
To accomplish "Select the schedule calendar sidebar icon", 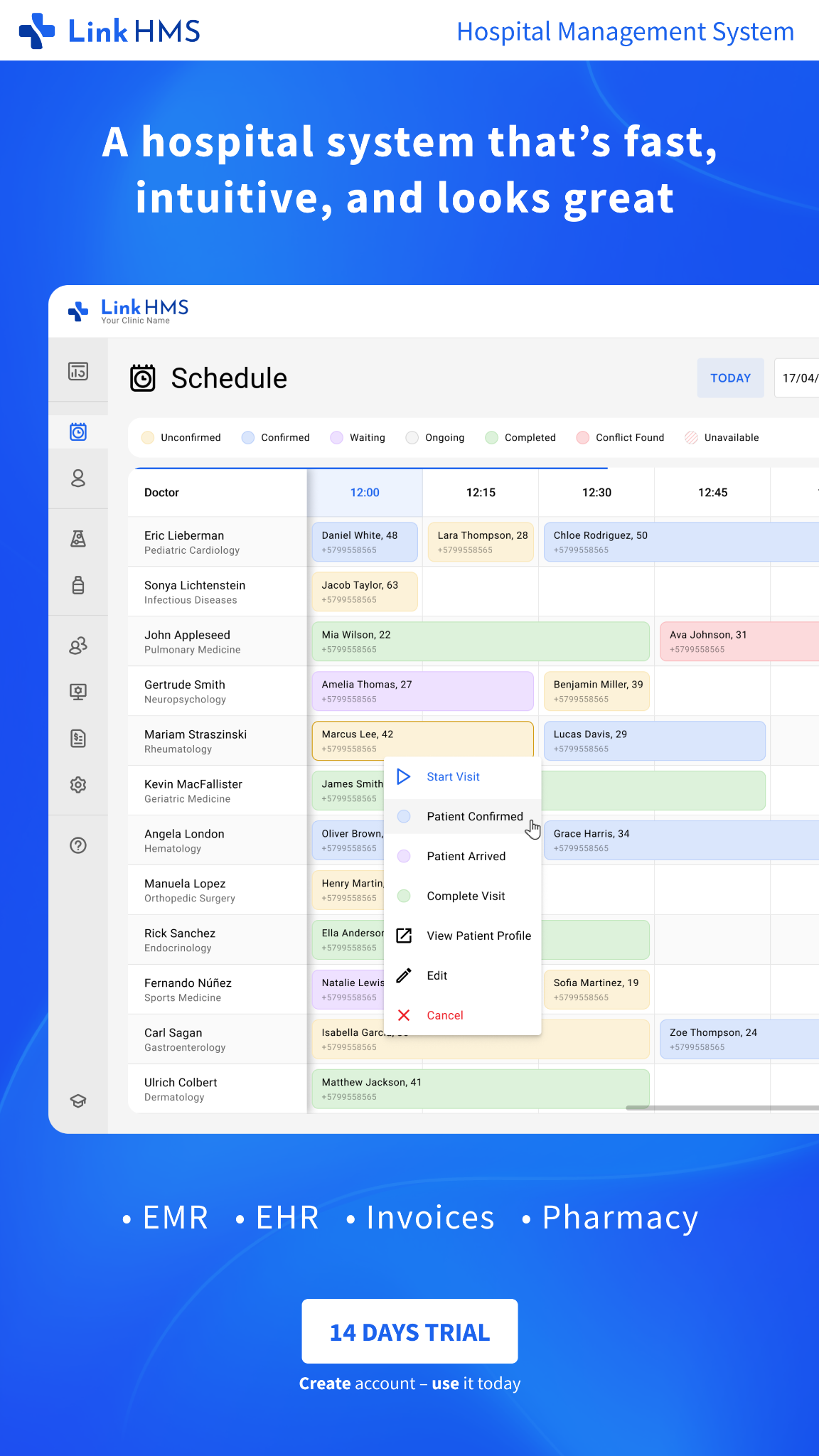I will (78, 432).
